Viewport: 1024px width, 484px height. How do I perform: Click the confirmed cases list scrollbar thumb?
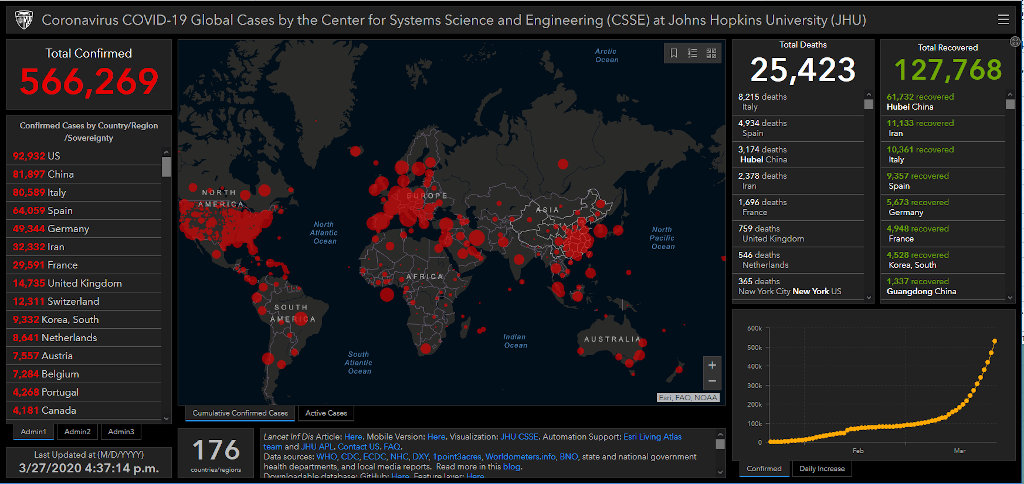[166, 167]
